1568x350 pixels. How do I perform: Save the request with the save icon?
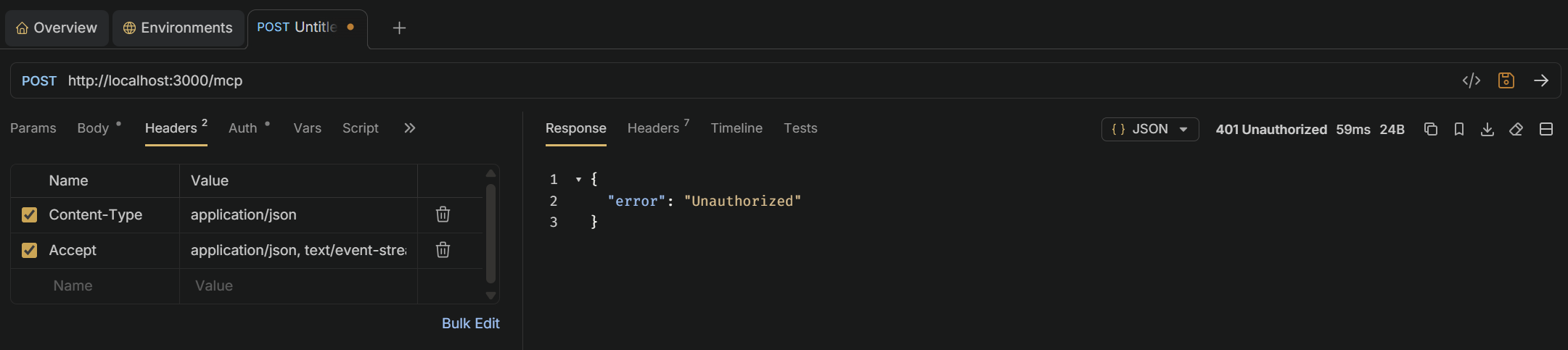[1506, 80]
